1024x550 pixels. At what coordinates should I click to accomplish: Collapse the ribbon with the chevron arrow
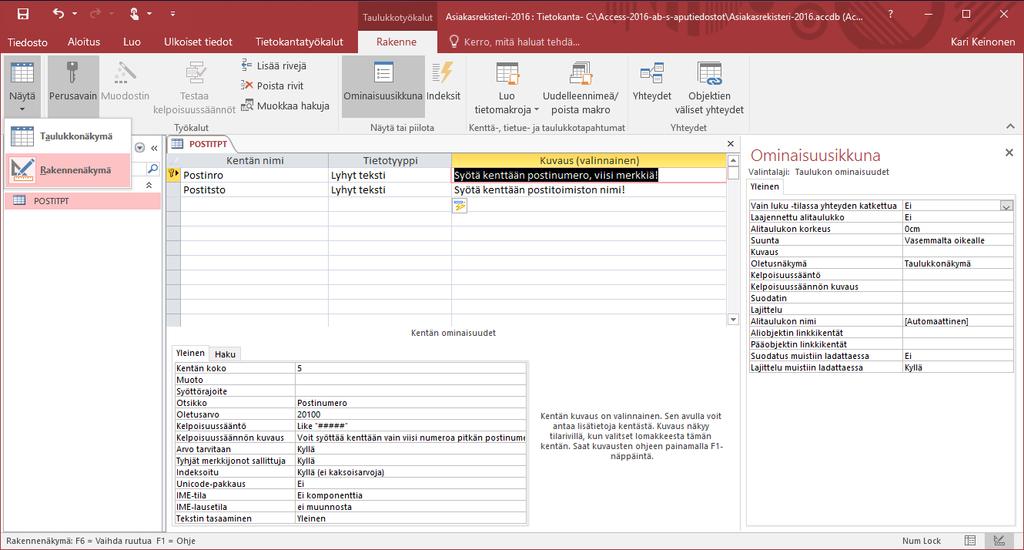(1010, 126)
